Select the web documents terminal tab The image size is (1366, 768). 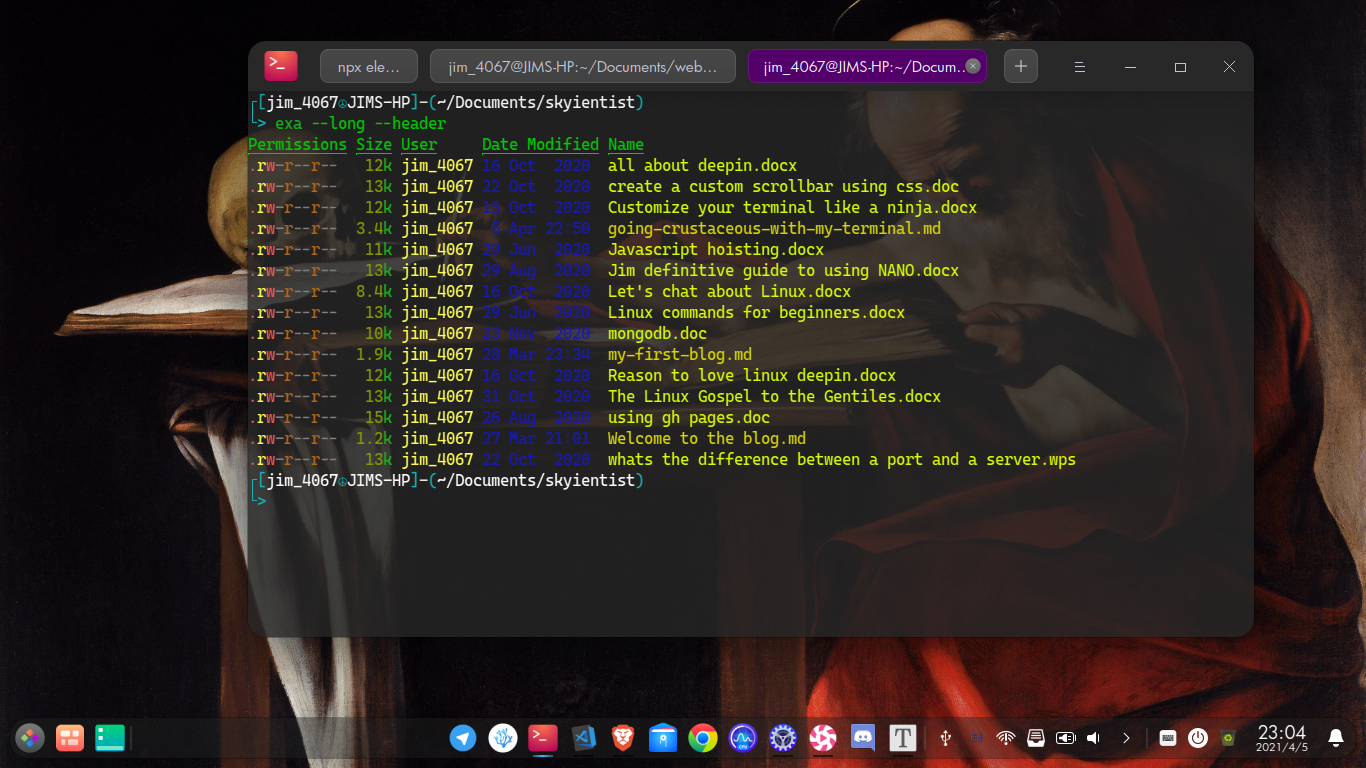583,65
